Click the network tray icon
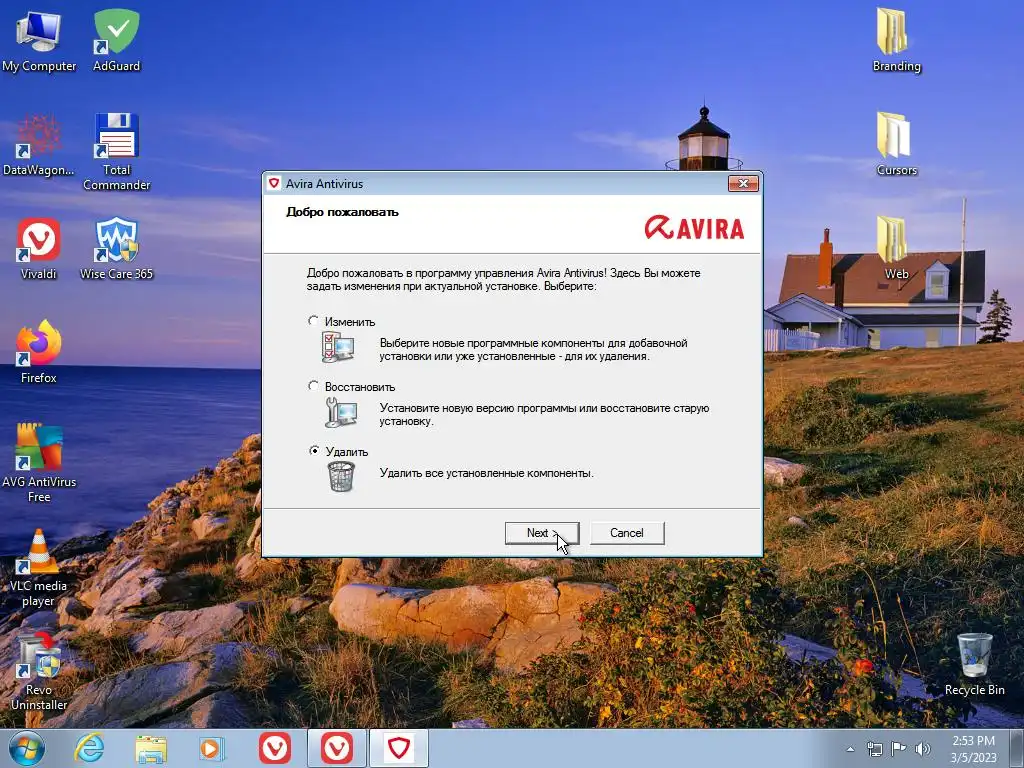This screenshot has width=1024, height=768. (x=874, y=749)
